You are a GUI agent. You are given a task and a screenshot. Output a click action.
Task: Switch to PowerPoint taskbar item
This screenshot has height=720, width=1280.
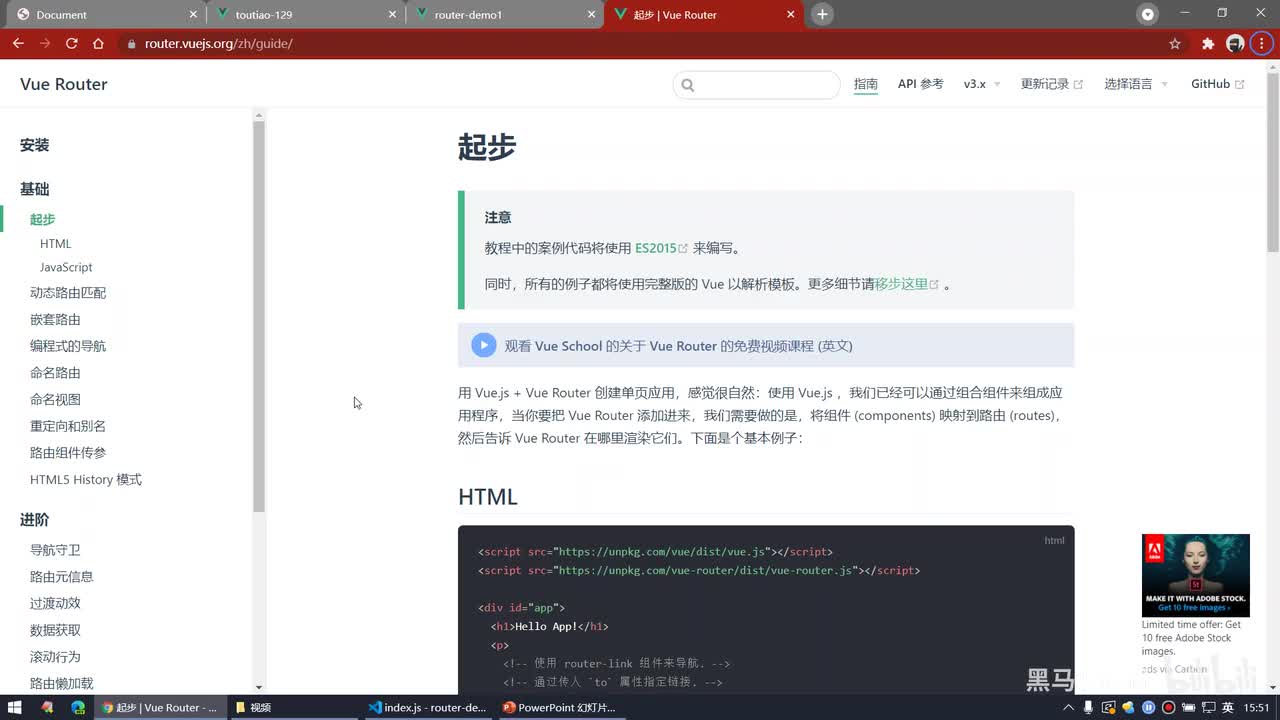click(560, 707)
